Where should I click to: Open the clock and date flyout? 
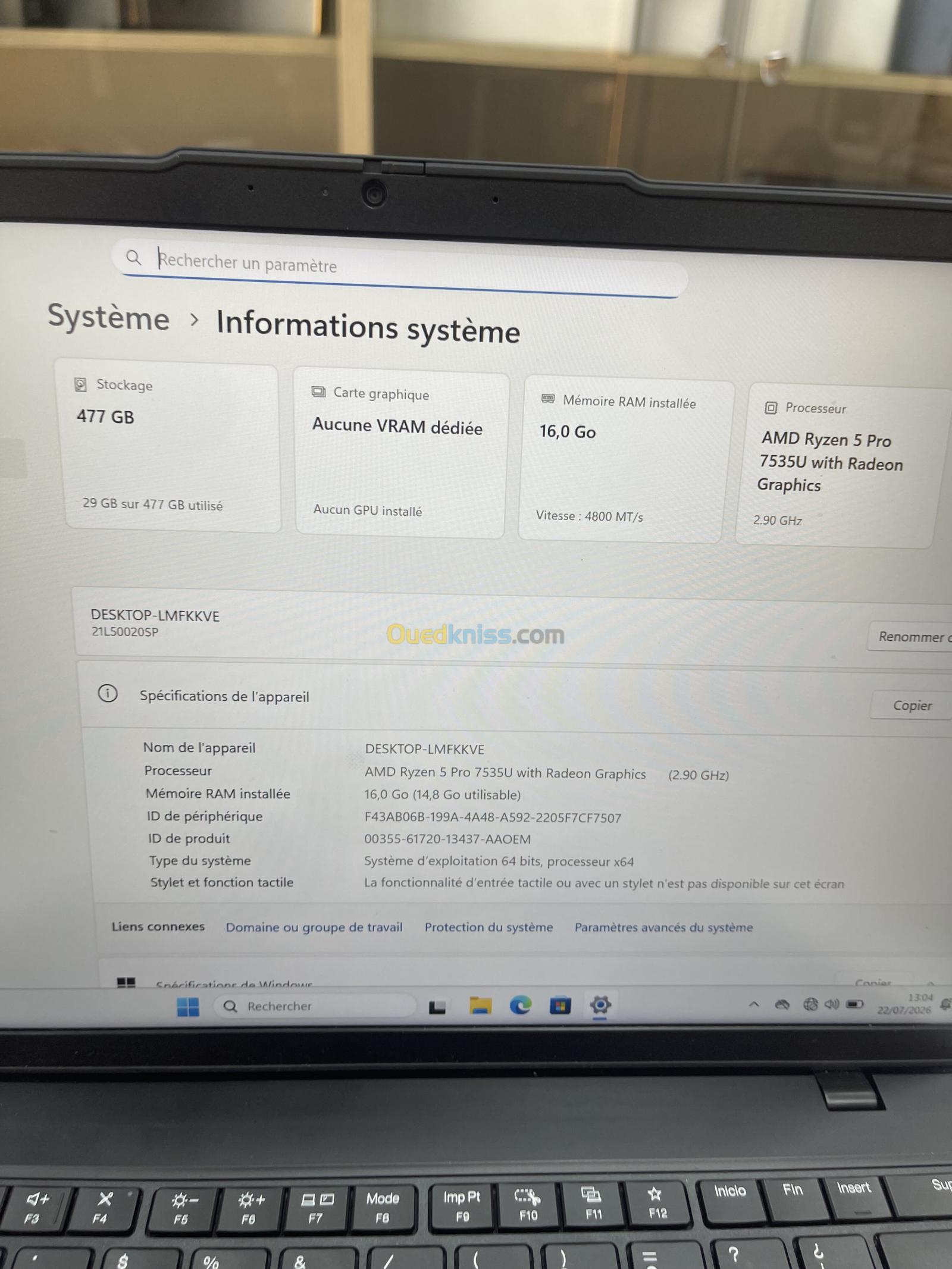904,1004
